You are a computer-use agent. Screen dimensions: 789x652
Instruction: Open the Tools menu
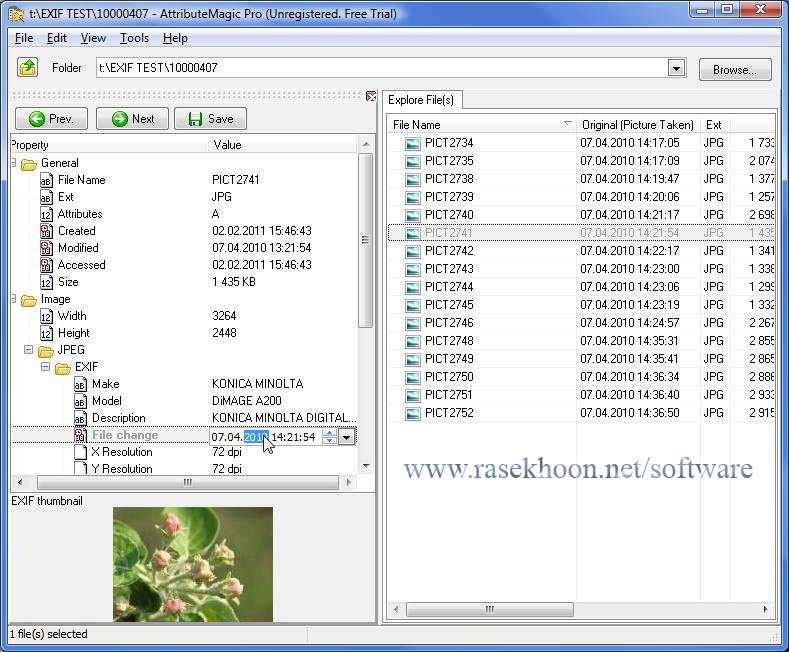(x=134, y=38)
